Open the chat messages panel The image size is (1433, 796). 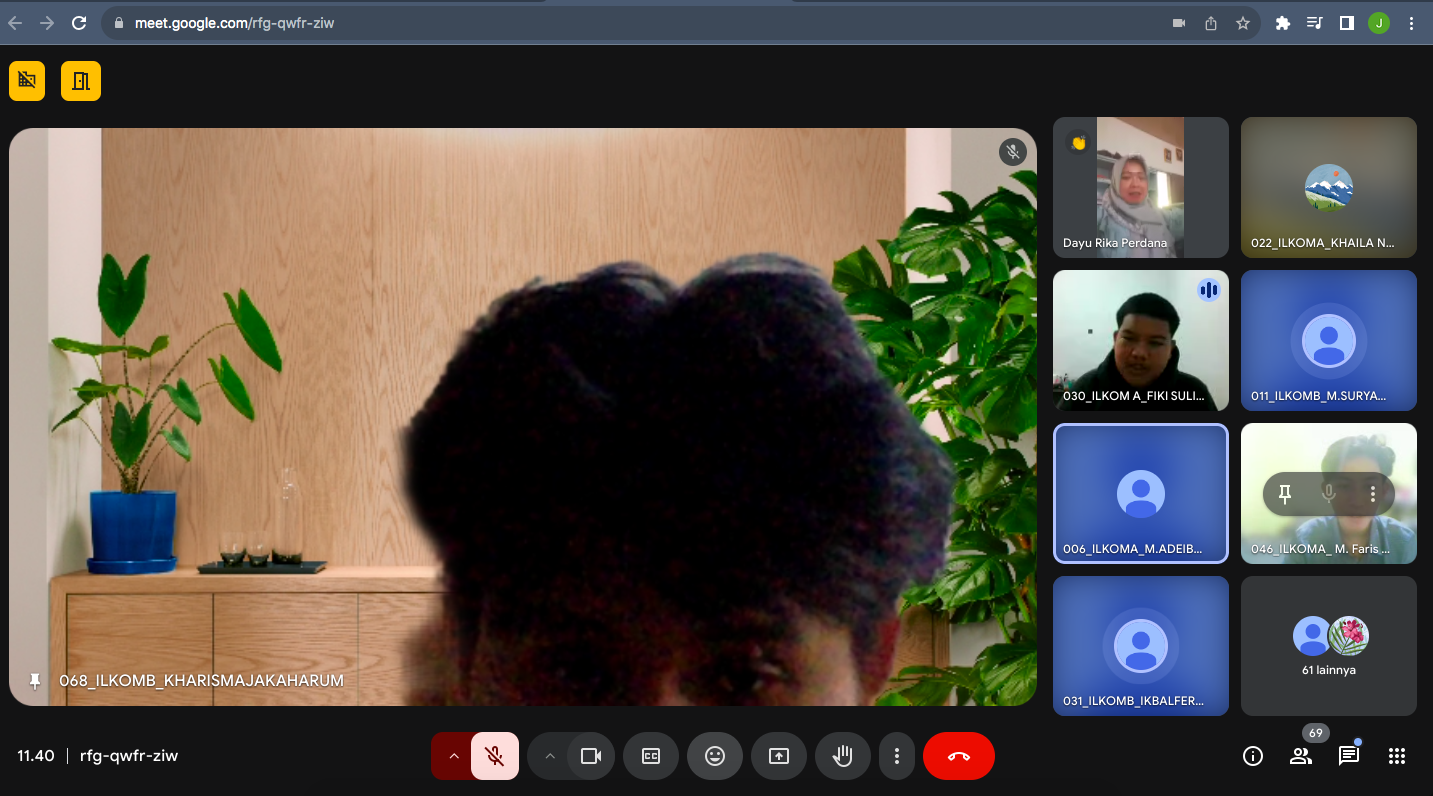1348,756
